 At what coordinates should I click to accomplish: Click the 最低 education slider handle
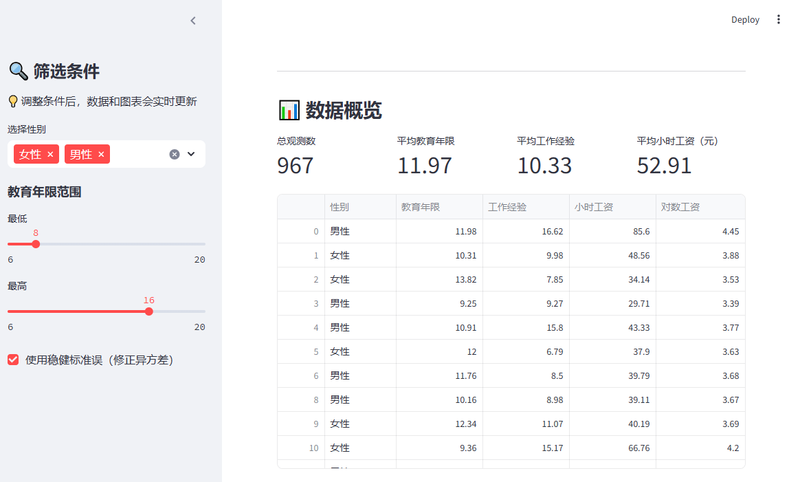tap(36, 244)
